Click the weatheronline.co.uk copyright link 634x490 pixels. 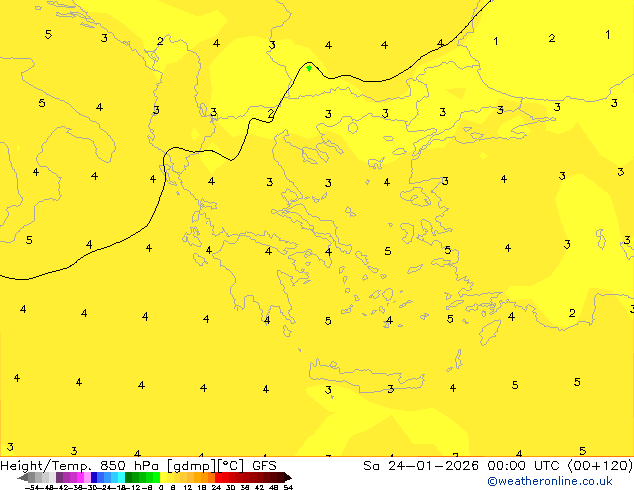coord(549,481)
